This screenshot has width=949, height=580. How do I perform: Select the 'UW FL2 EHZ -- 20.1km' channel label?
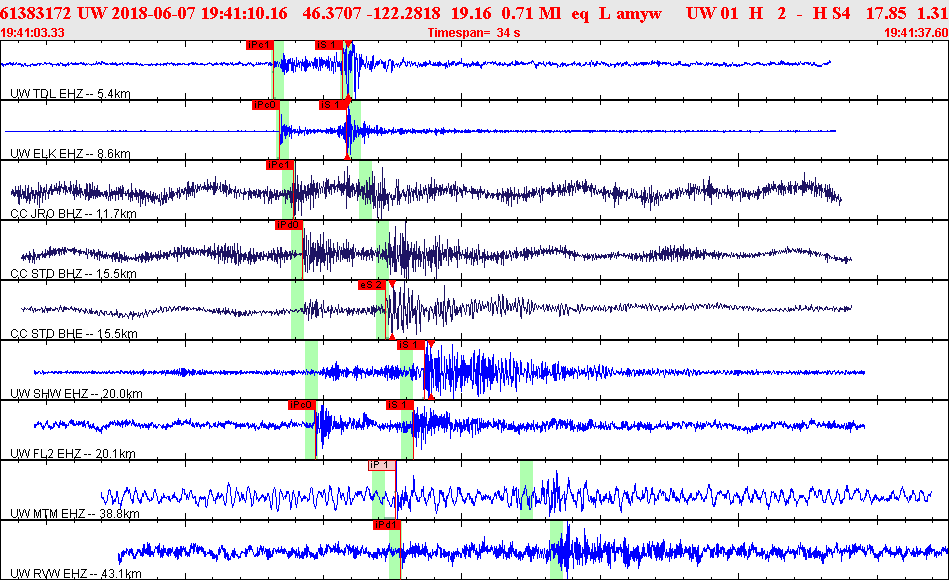pos(73,453)
